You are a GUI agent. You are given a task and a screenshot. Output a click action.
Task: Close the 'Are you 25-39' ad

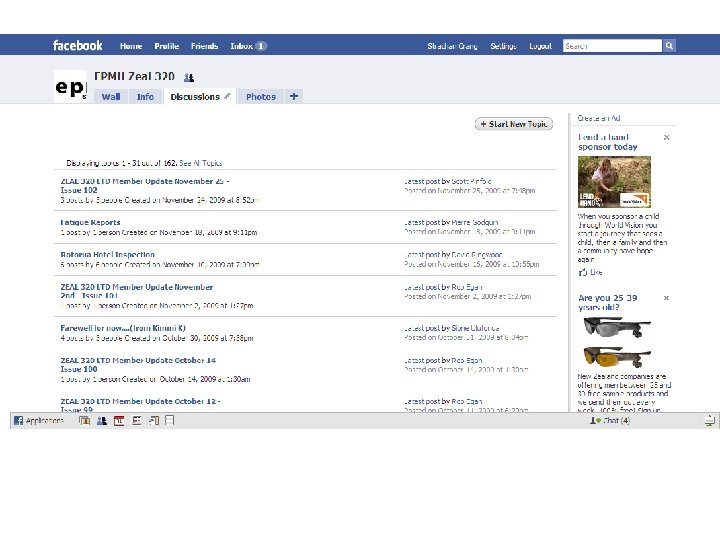666,298
